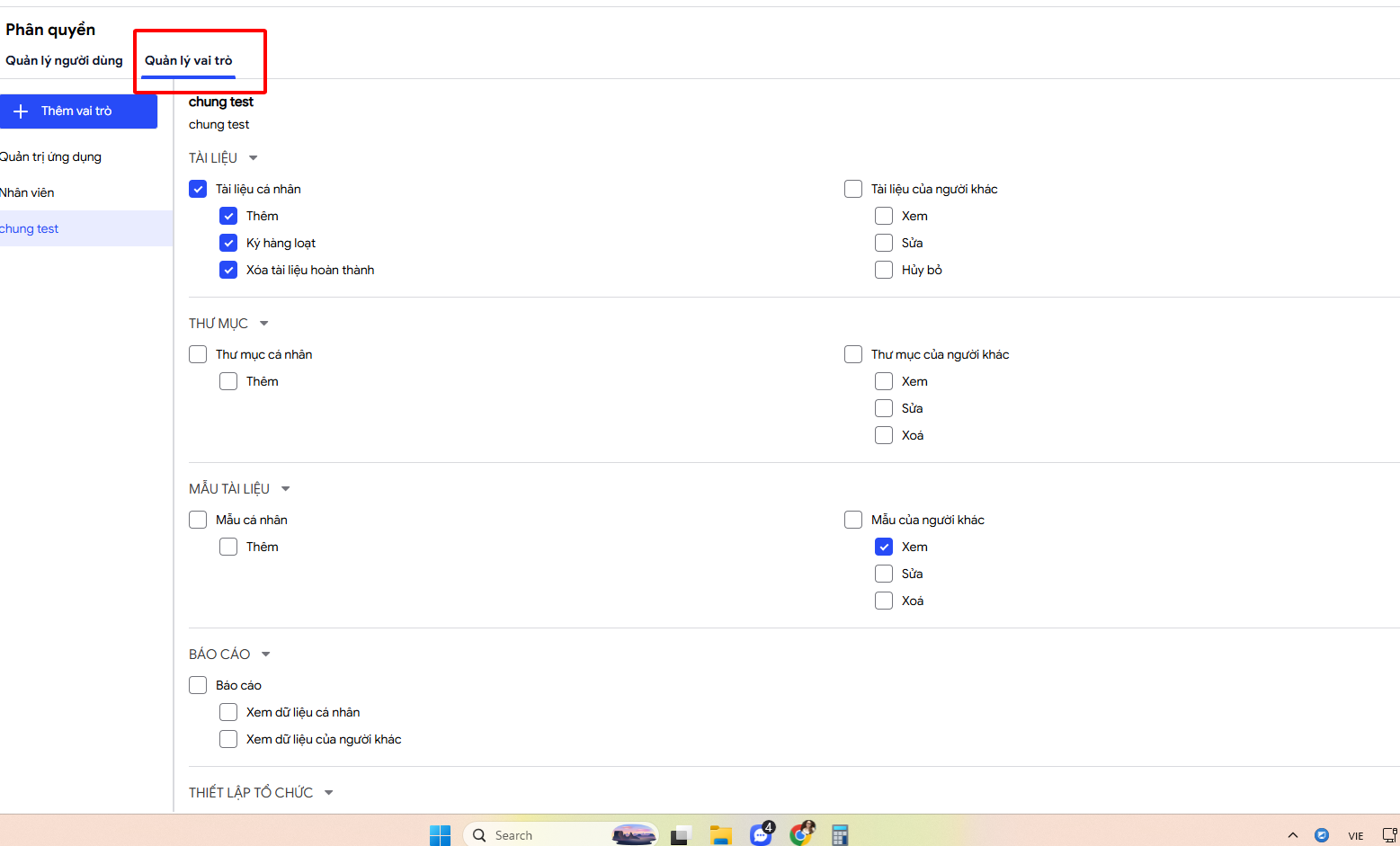
Task: Check Sửa under Tài liệu của người khác
Action: pyautogui.click(x=884, y=243)
